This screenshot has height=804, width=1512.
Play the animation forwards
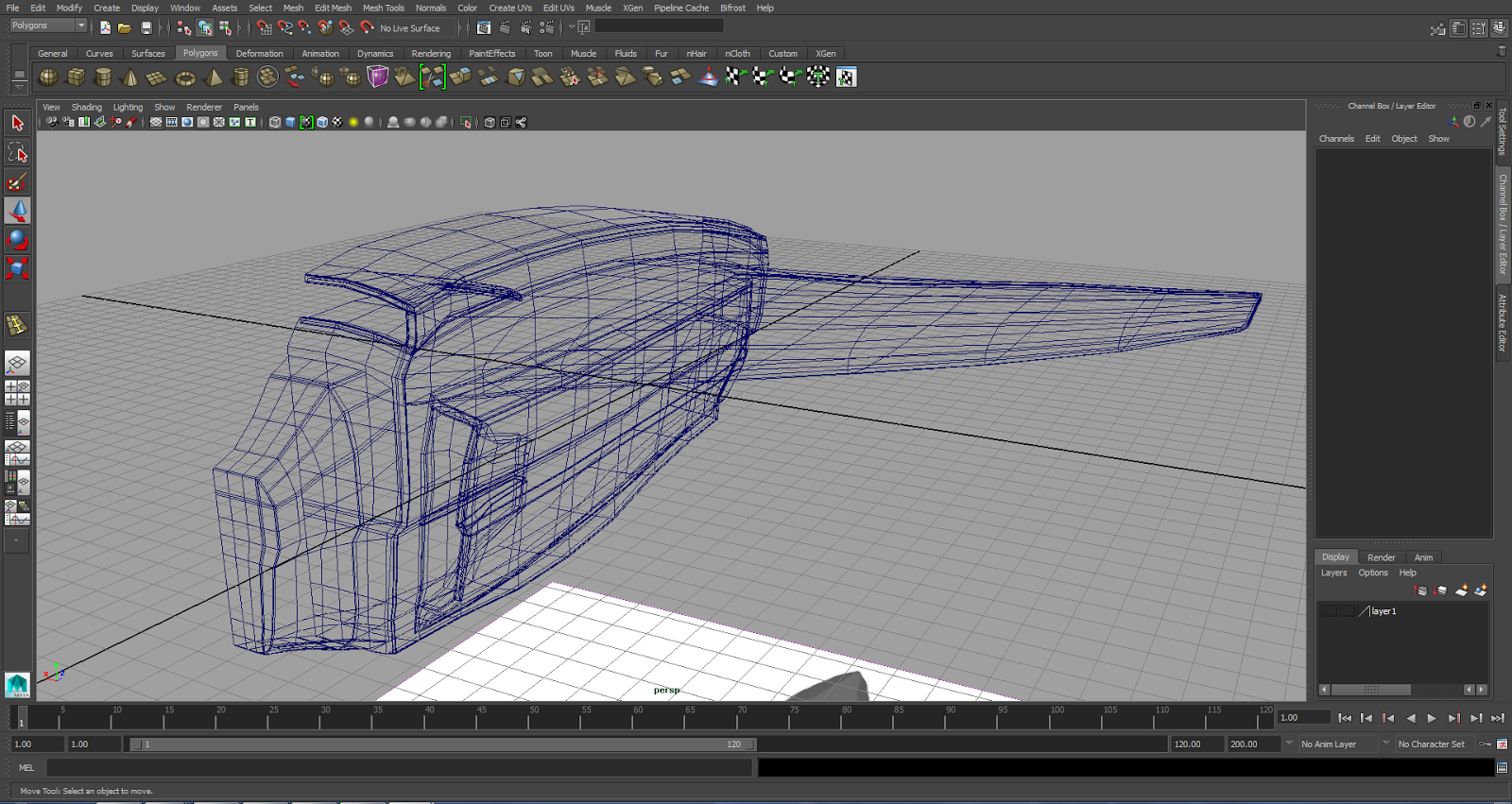pos(1432,718)
